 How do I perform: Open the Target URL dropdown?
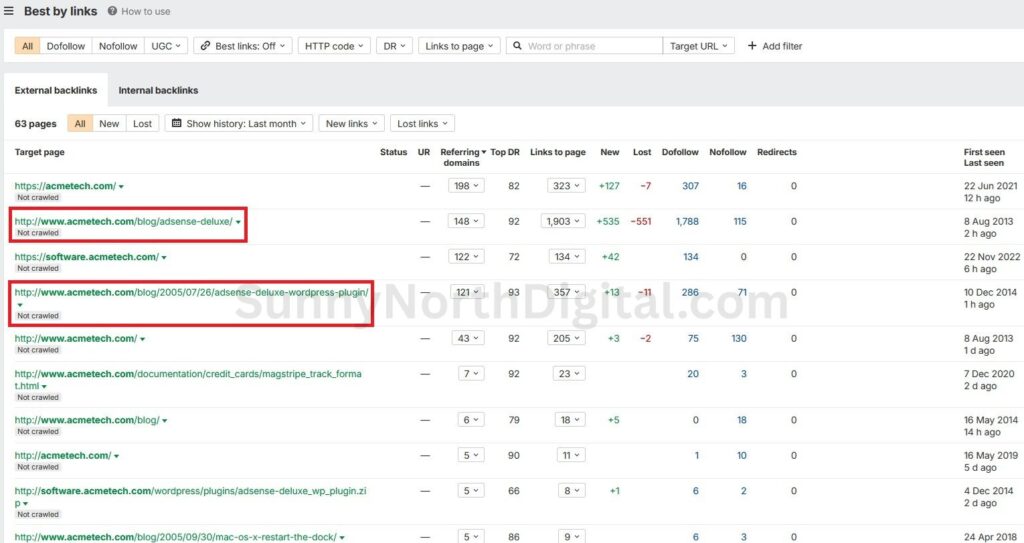pyautogui.click(x=698, y=46)
